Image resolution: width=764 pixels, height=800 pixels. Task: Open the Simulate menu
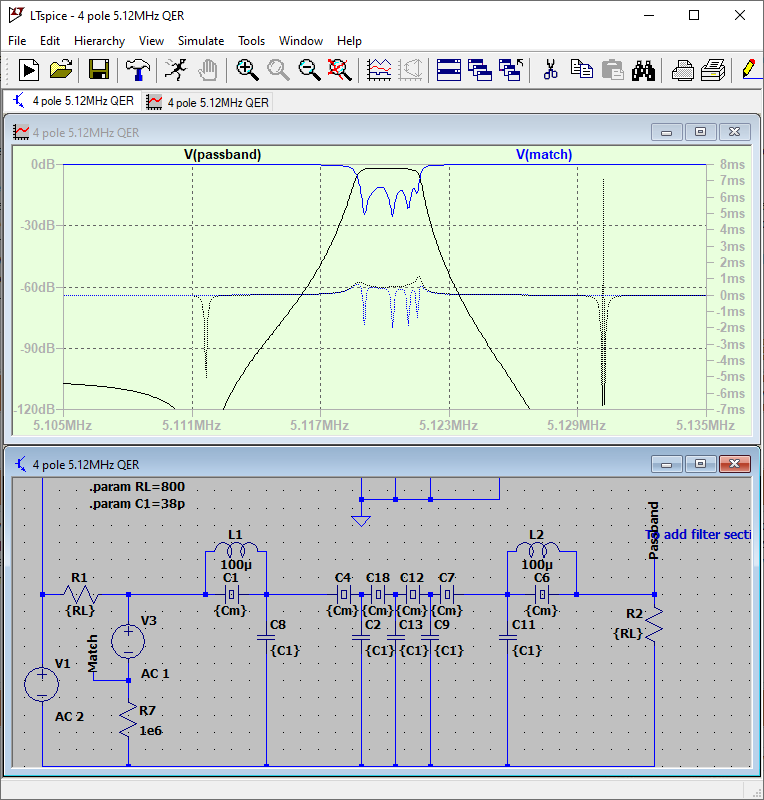coord(201,41)
